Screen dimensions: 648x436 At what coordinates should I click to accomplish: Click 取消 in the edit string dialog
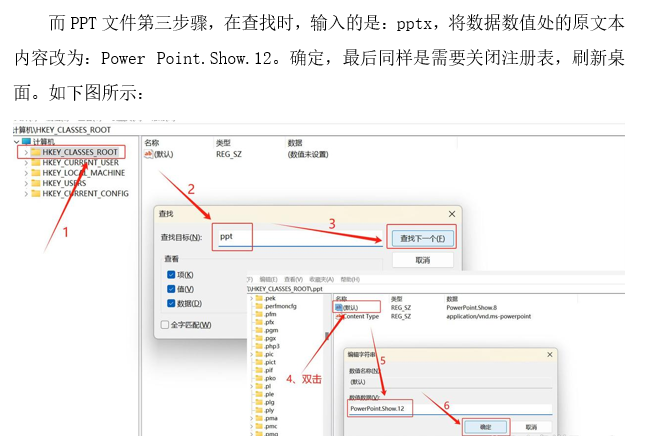pyautogui.click(x=531, y=427)
